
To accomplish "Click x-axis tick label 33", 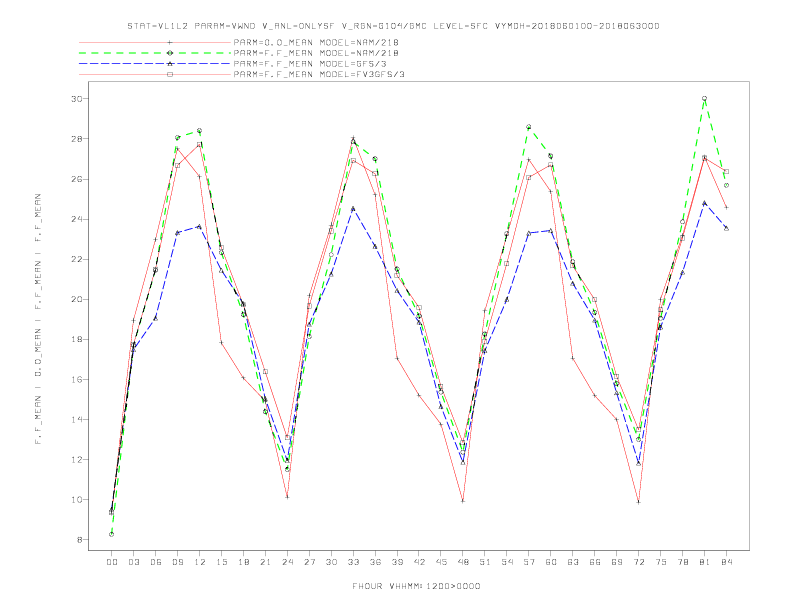I will coord(353,562).
